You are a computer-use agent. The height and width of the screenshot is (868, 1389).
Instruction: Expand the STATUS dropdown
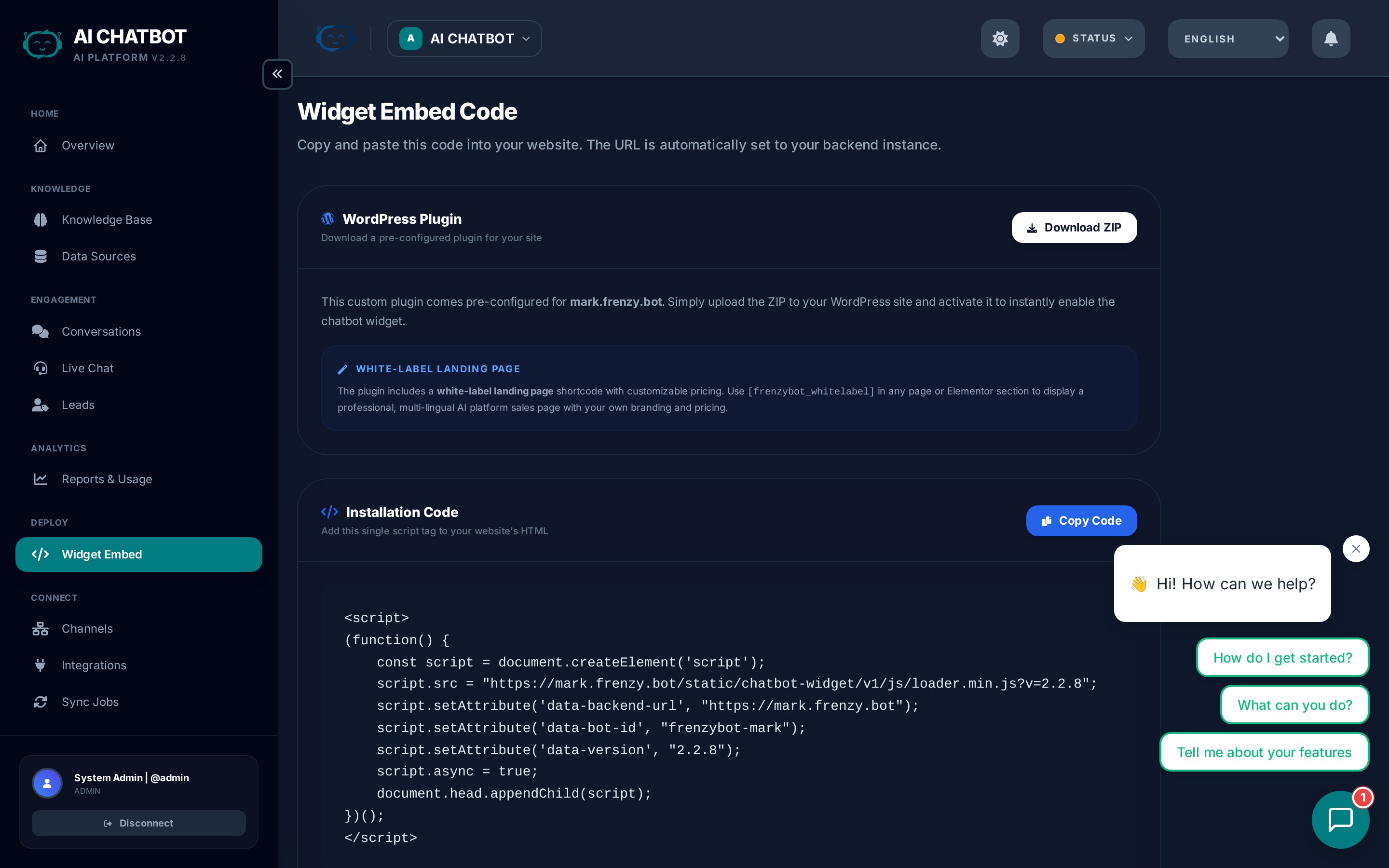[x=1092, y=39]
